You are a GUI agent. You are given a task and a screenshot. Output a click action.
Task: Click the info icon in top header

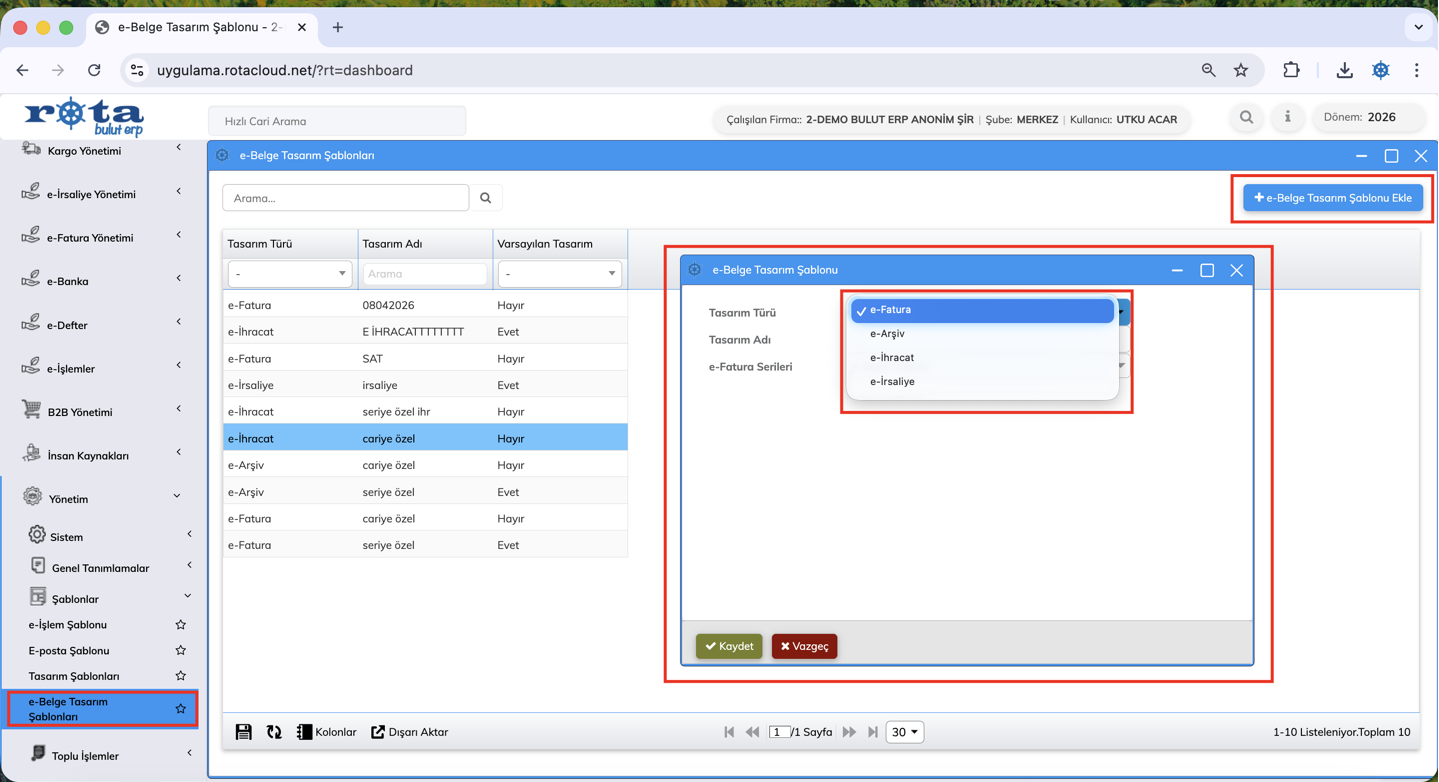(1287, 117)
